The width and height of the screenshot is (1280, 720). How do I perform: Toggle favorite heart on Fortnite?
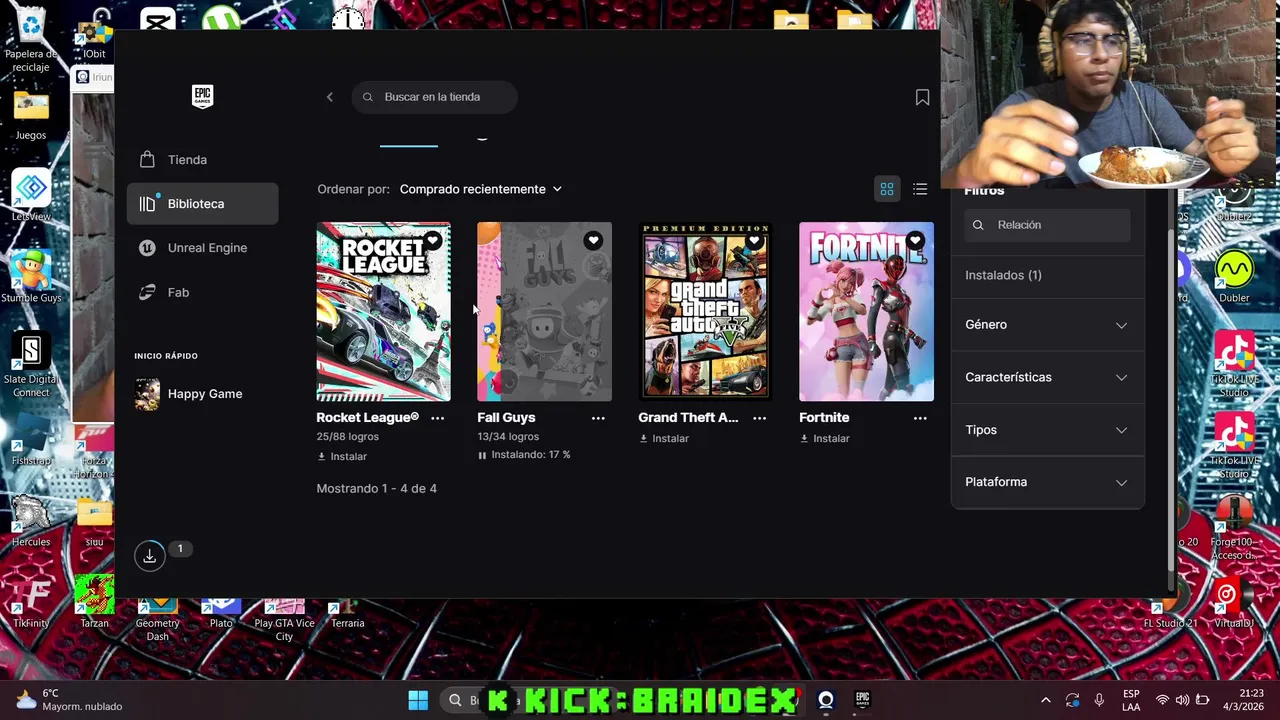tap(915, 241)
